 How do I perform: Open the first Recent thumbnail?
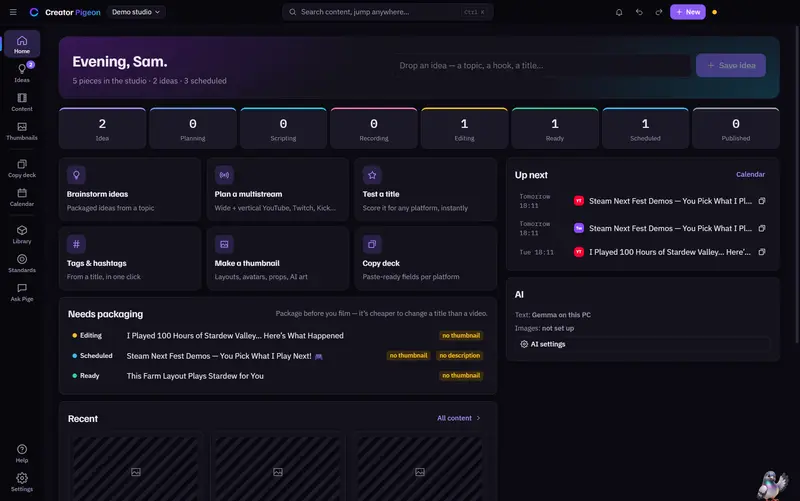[136, 468]
